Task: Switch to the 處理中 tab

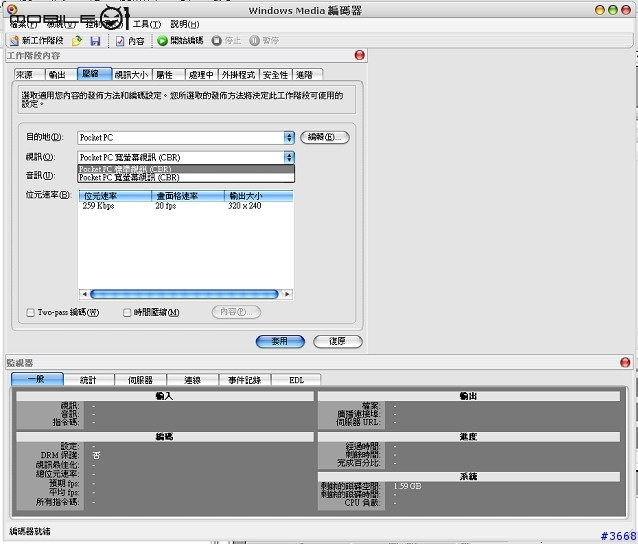Action: 202,75
